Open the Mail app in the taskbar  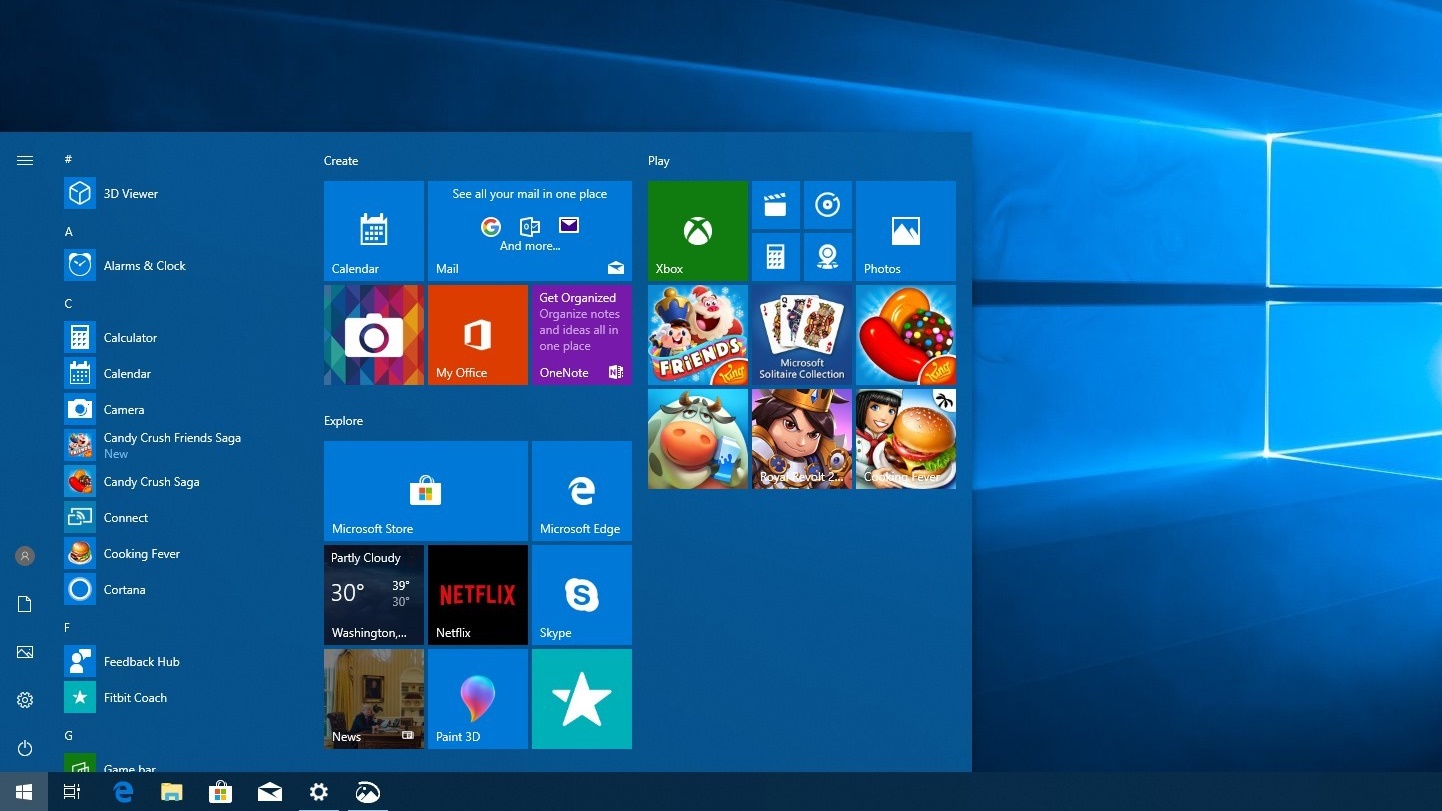[269, 792]
